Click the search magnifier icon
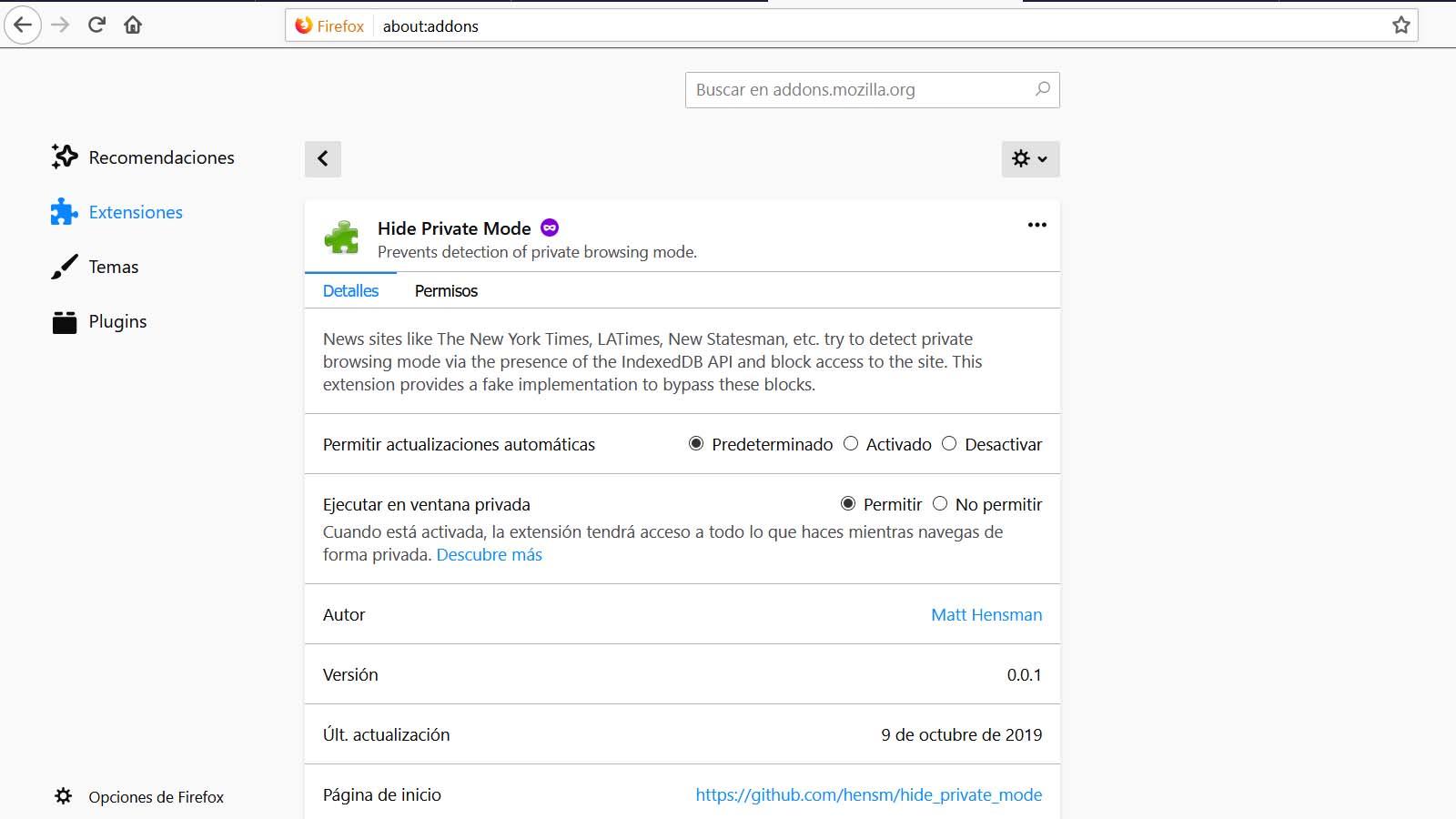Viewport: 1456px width, 819px height. [1043, 89]
